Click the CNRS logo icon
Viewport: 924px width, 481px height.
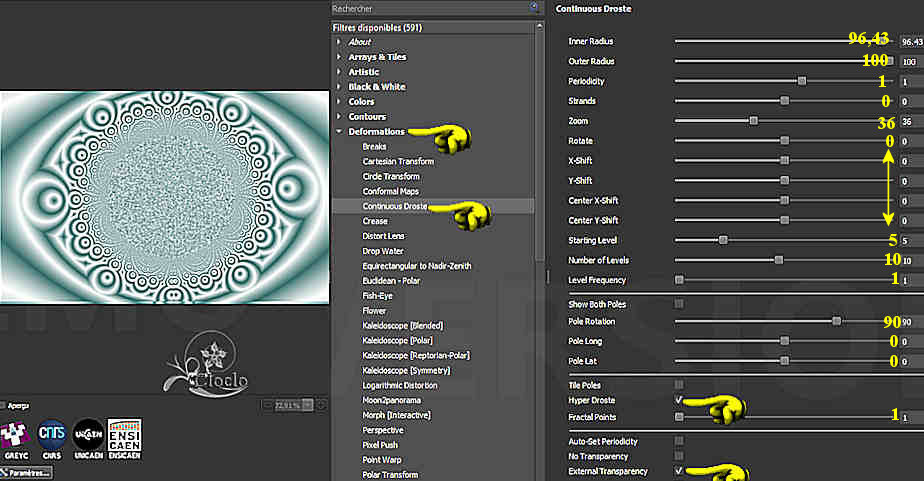[52, 434]
